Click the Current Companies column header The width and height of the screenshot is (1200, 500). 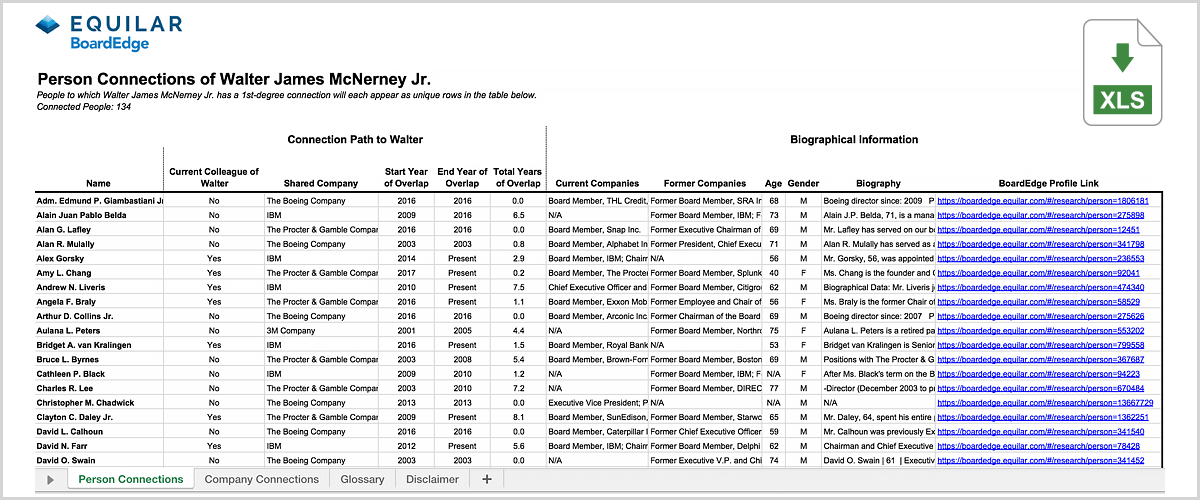pos(597,184)
